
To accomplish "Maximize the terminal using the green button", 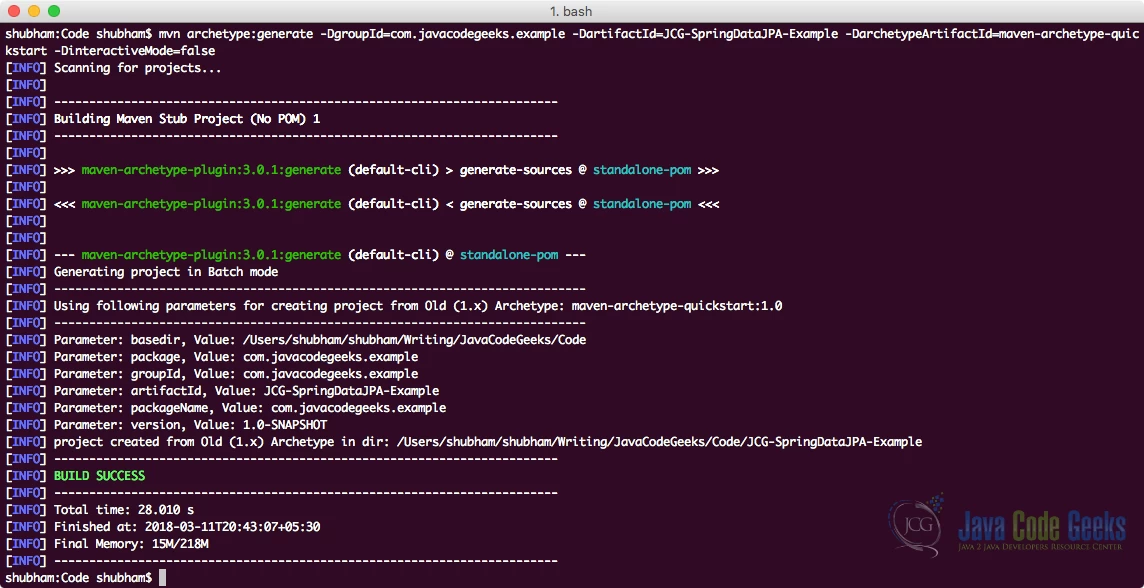I will (53, 11).
